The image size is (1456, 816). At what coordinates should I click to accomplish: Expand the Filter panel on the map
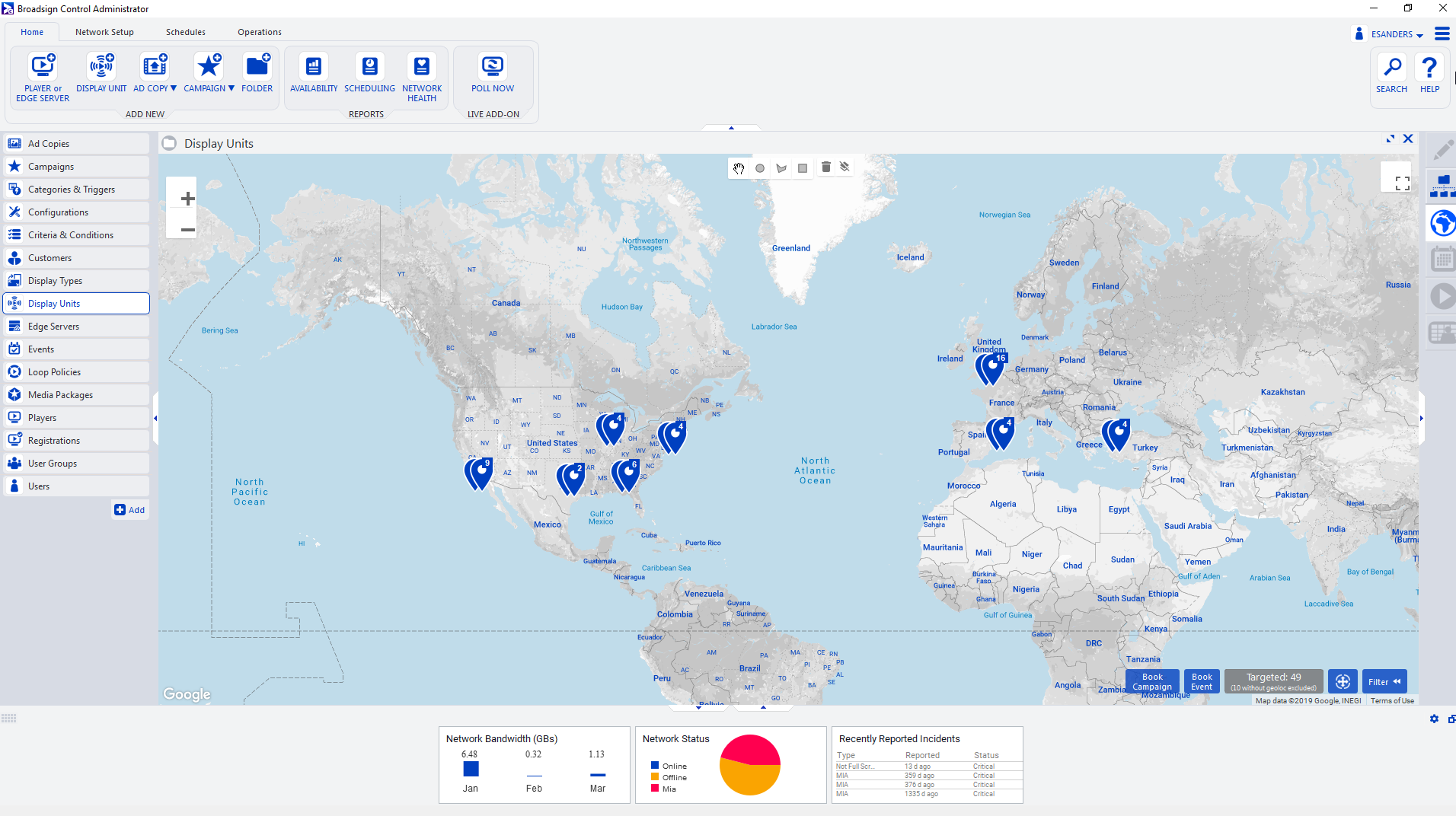(1384, 681)
